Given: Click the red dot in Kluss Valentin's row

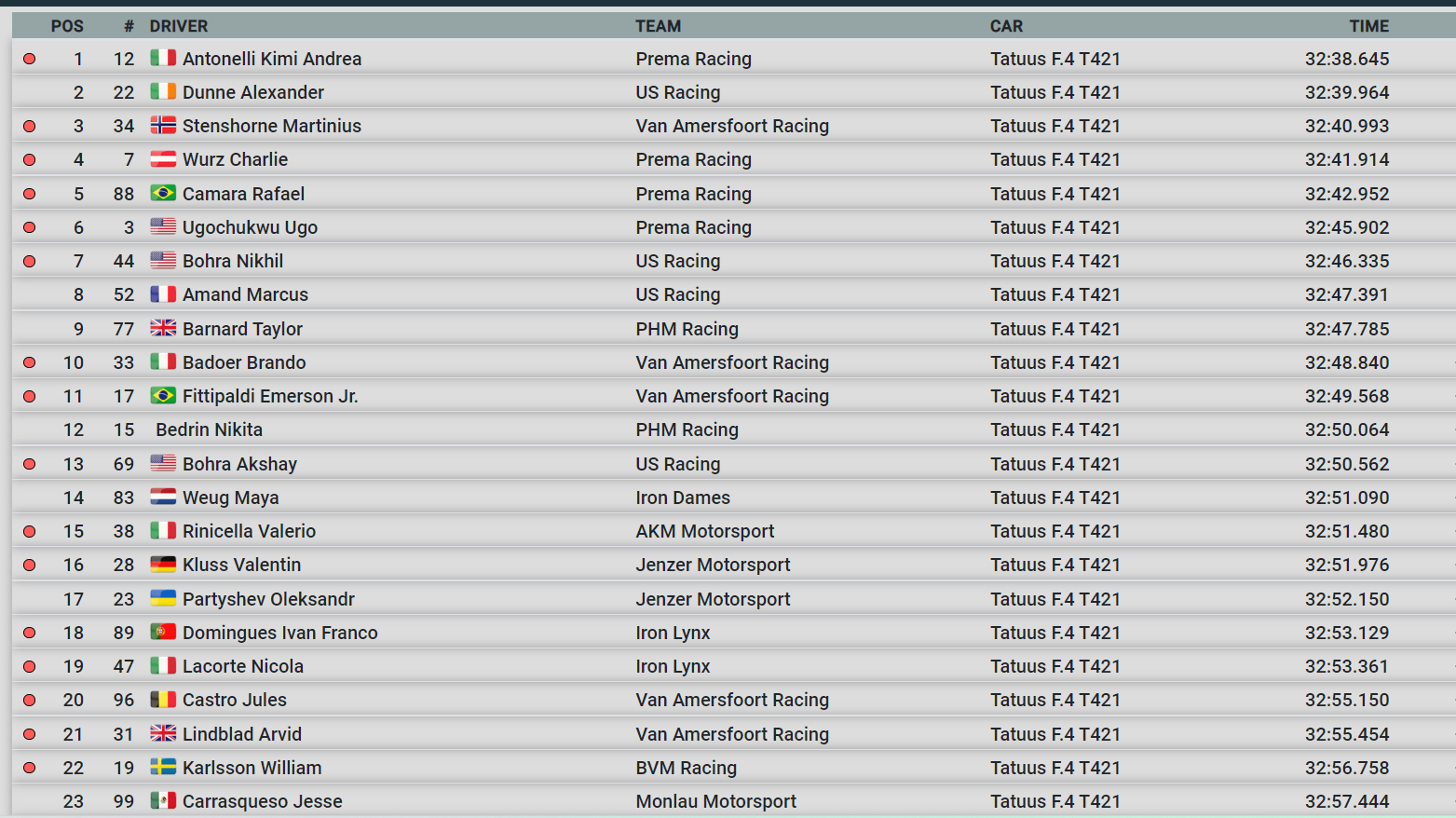Looking at the screenshot, I should pos(30,565).
